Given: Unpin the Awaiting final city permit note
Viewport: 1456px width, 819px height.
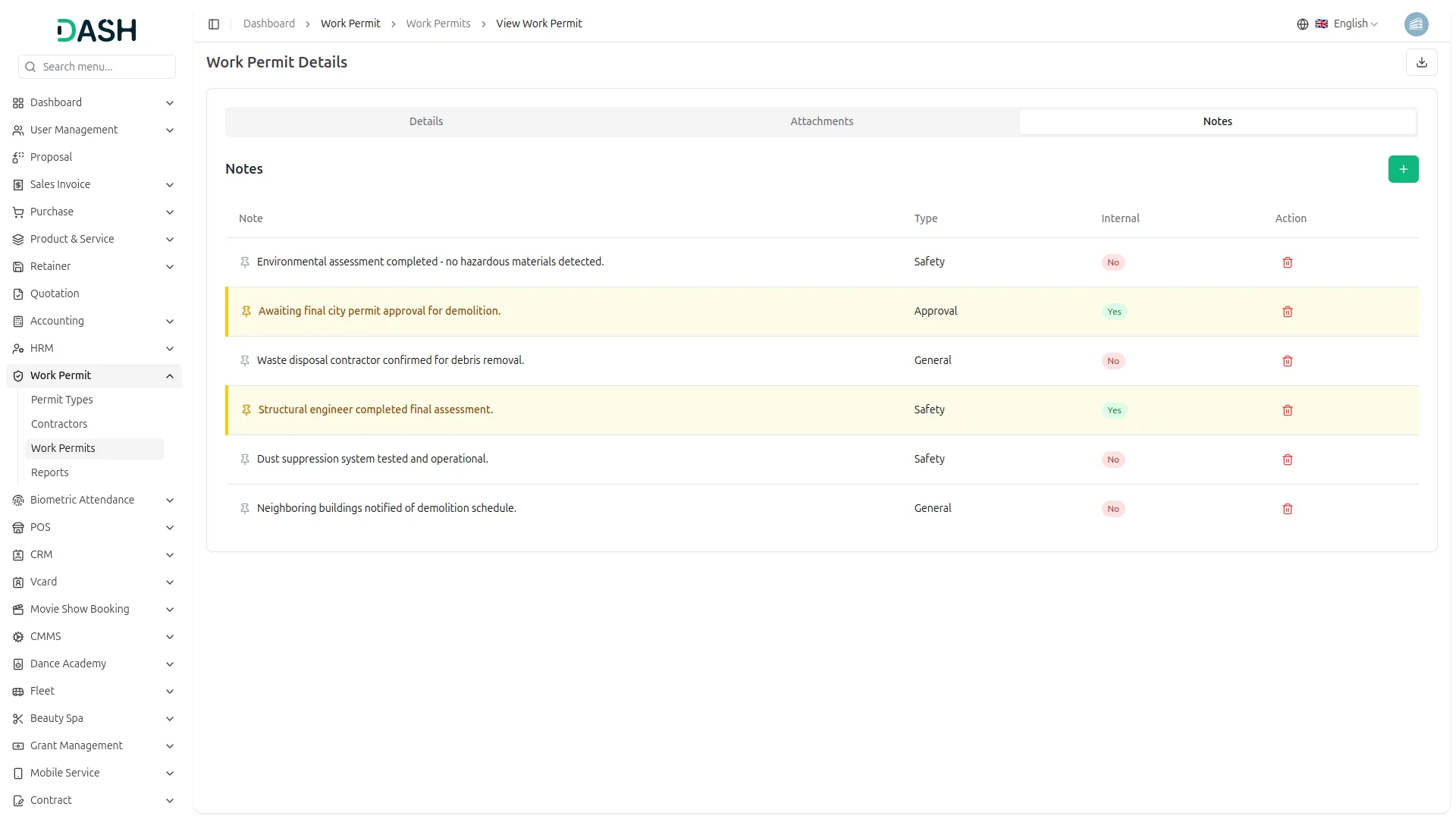Looking at the screenshot, I should (246, 312).
